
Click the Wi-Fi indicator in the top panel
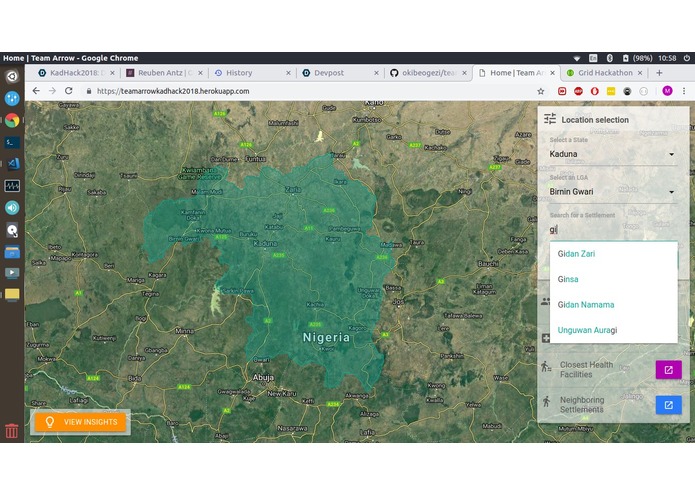coord(577,58)
